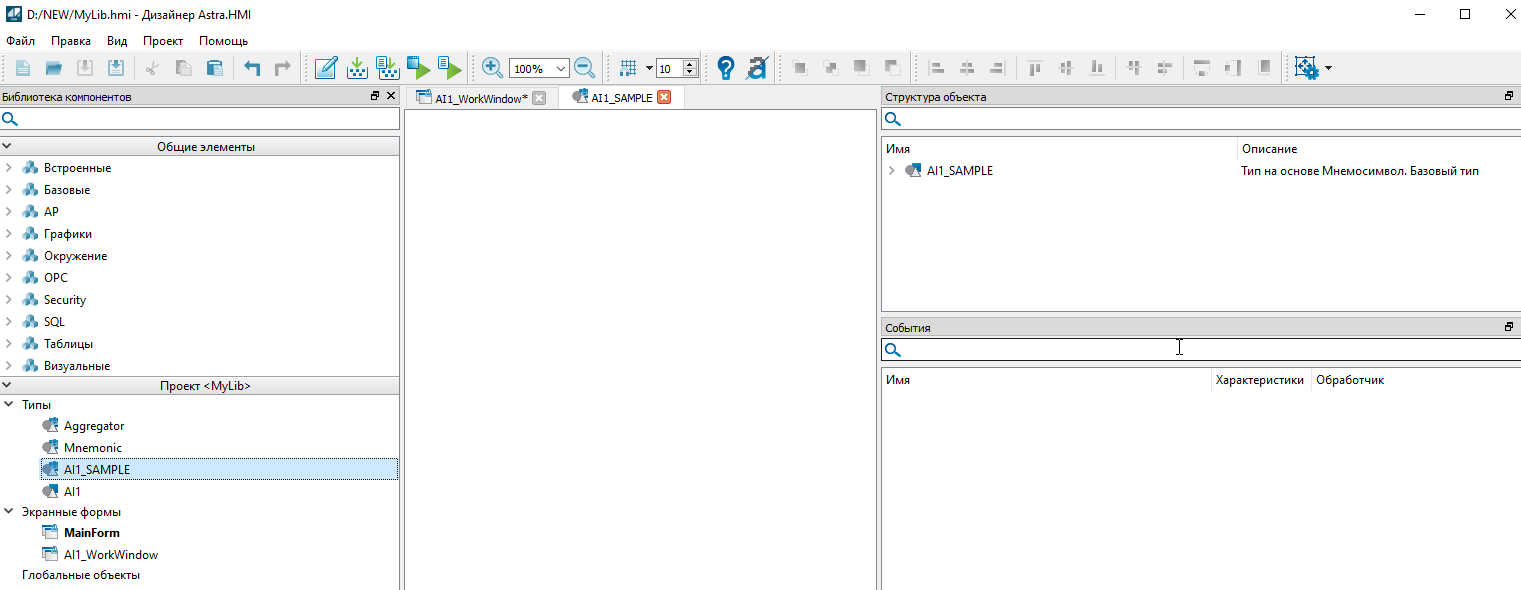Select MainForm in screen forms
The height and width of the screenshot is (590, 1521).
coord(91,533)
